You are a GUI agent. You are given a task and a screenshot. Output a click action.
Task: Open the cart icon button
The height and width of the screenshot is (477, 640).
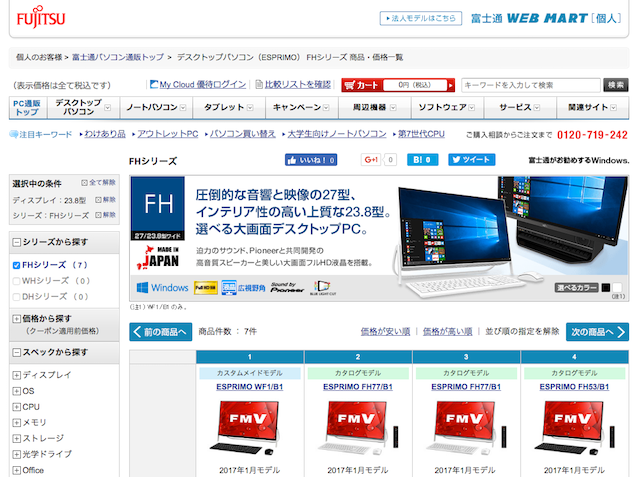point(362,85)
